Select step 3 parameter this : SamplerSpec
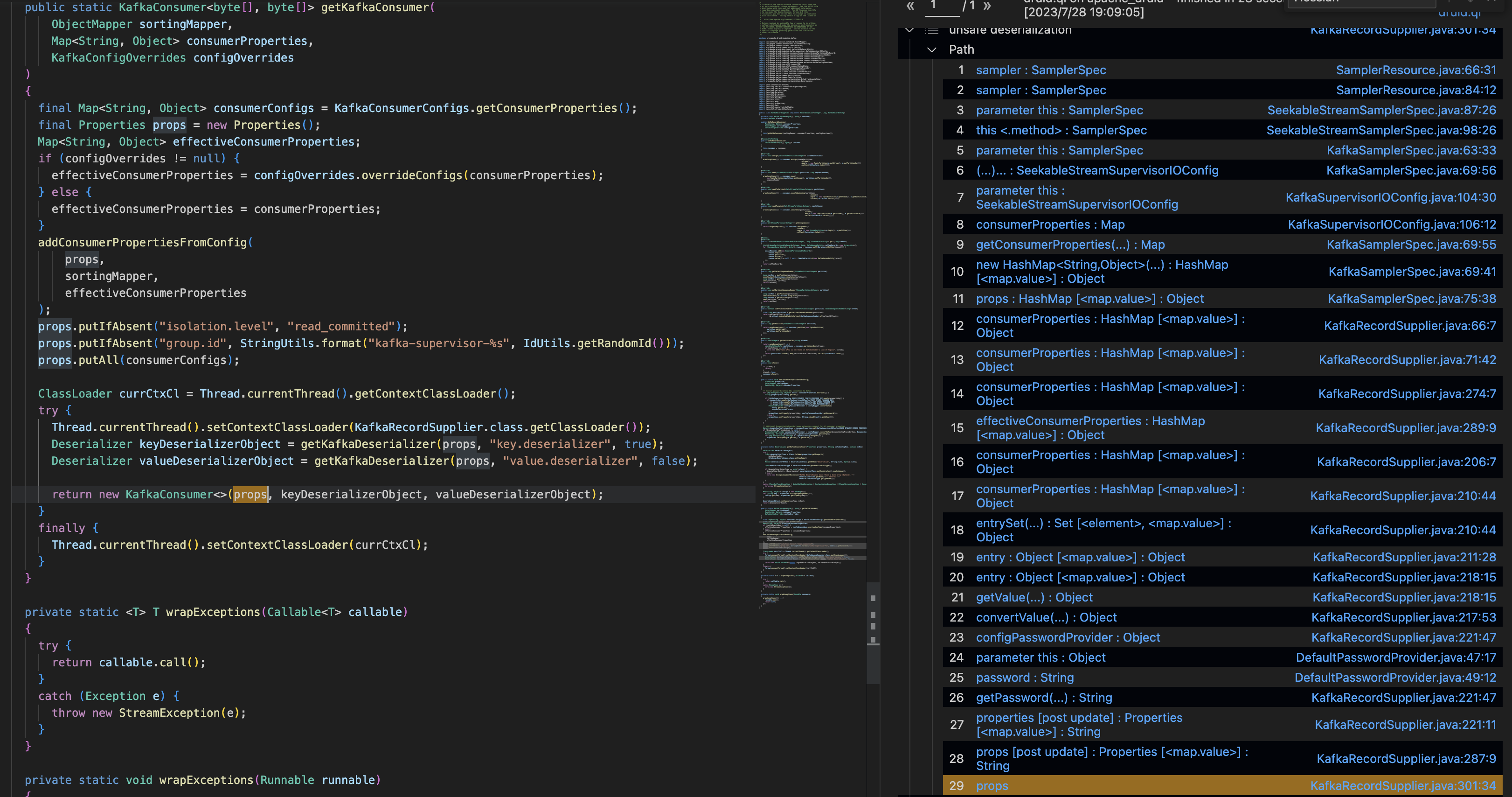Screen dimensions: 1512x797 [1060, 110]
